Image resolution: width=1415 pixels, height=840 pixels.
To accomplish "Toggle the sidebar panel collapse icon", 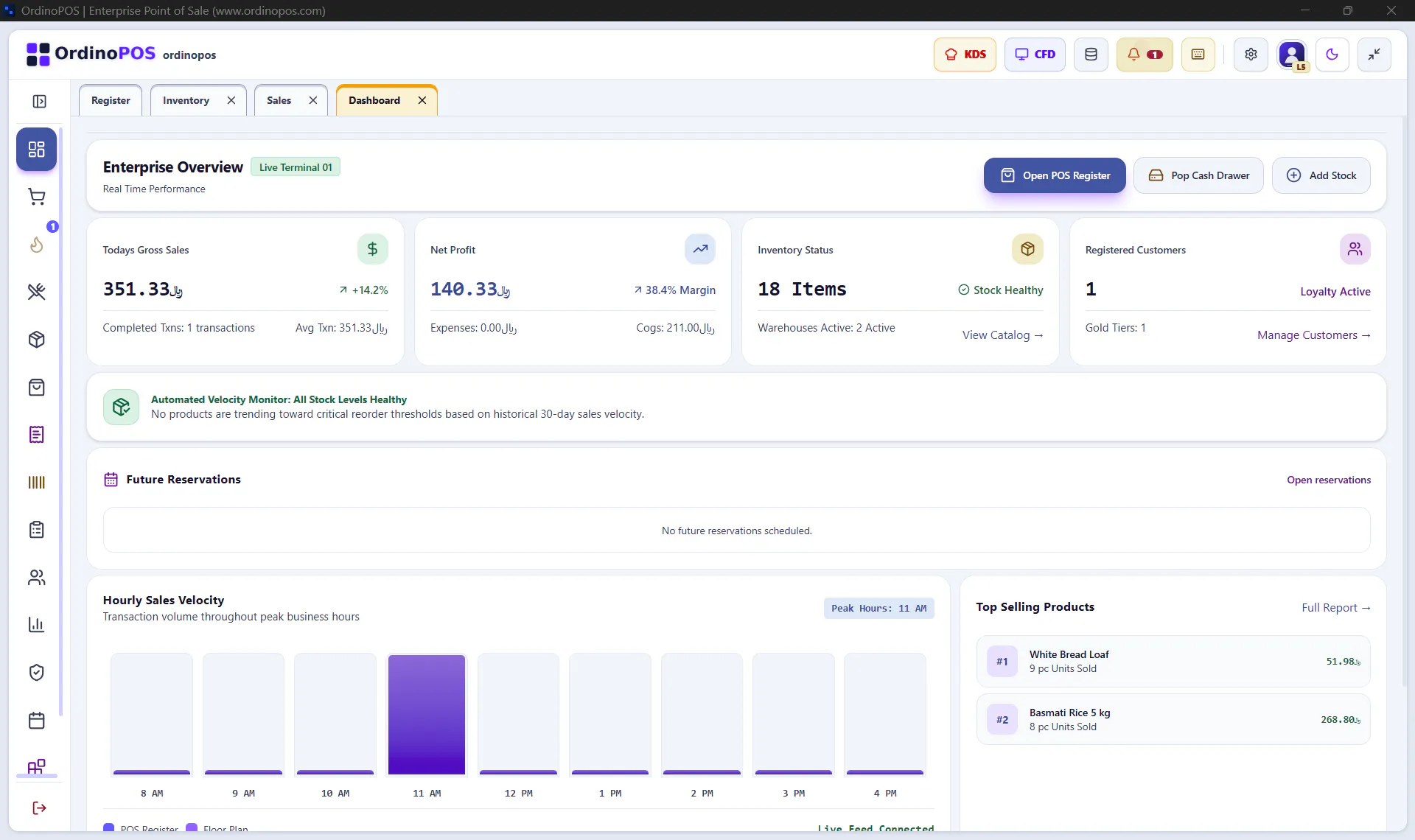I will [40, 102].
